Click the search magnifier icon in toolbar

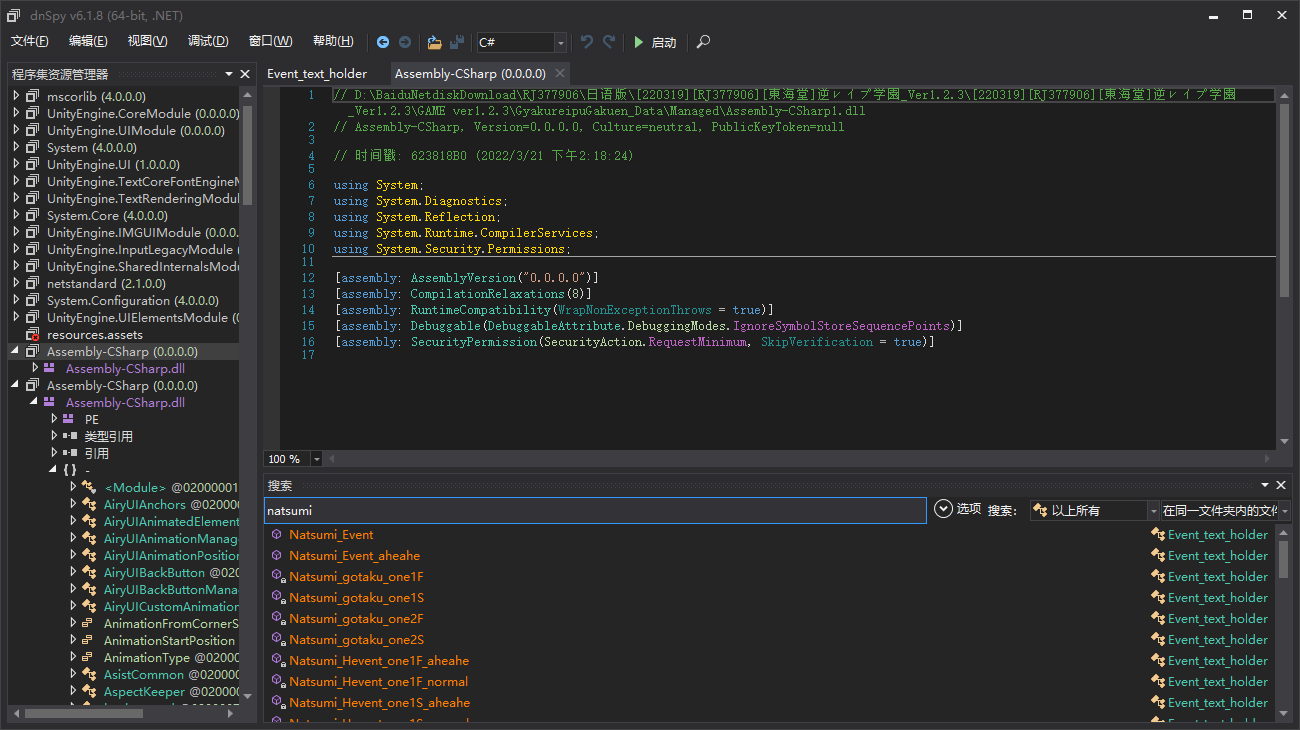pos(704,42)
